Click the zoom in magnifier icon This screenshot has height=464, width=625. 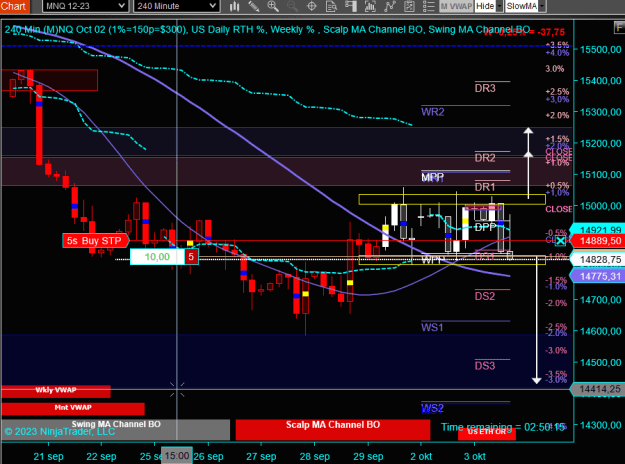[x=273, y=6]
